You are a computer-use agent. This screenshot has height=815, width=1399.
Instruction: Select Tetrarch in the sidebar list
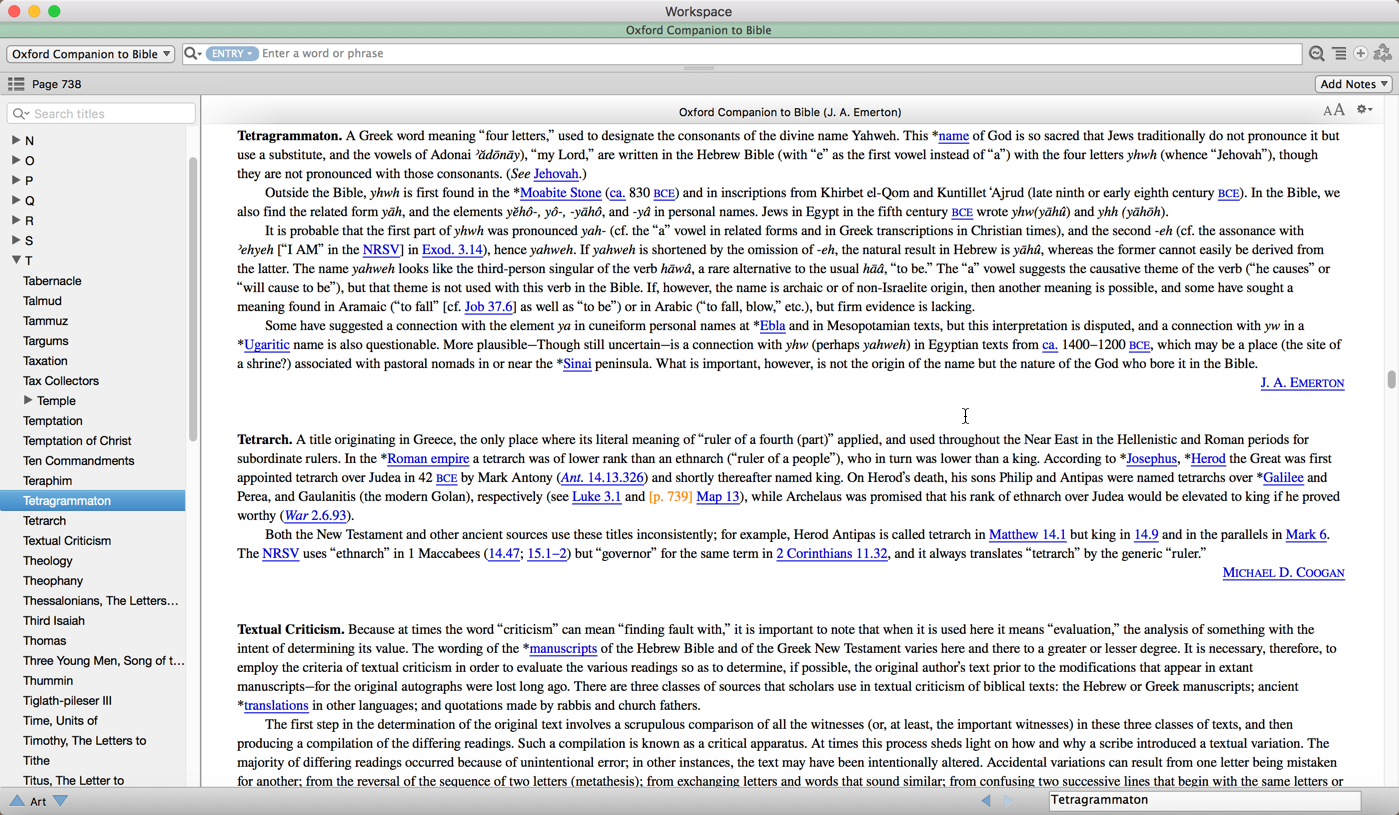[44, 521]
